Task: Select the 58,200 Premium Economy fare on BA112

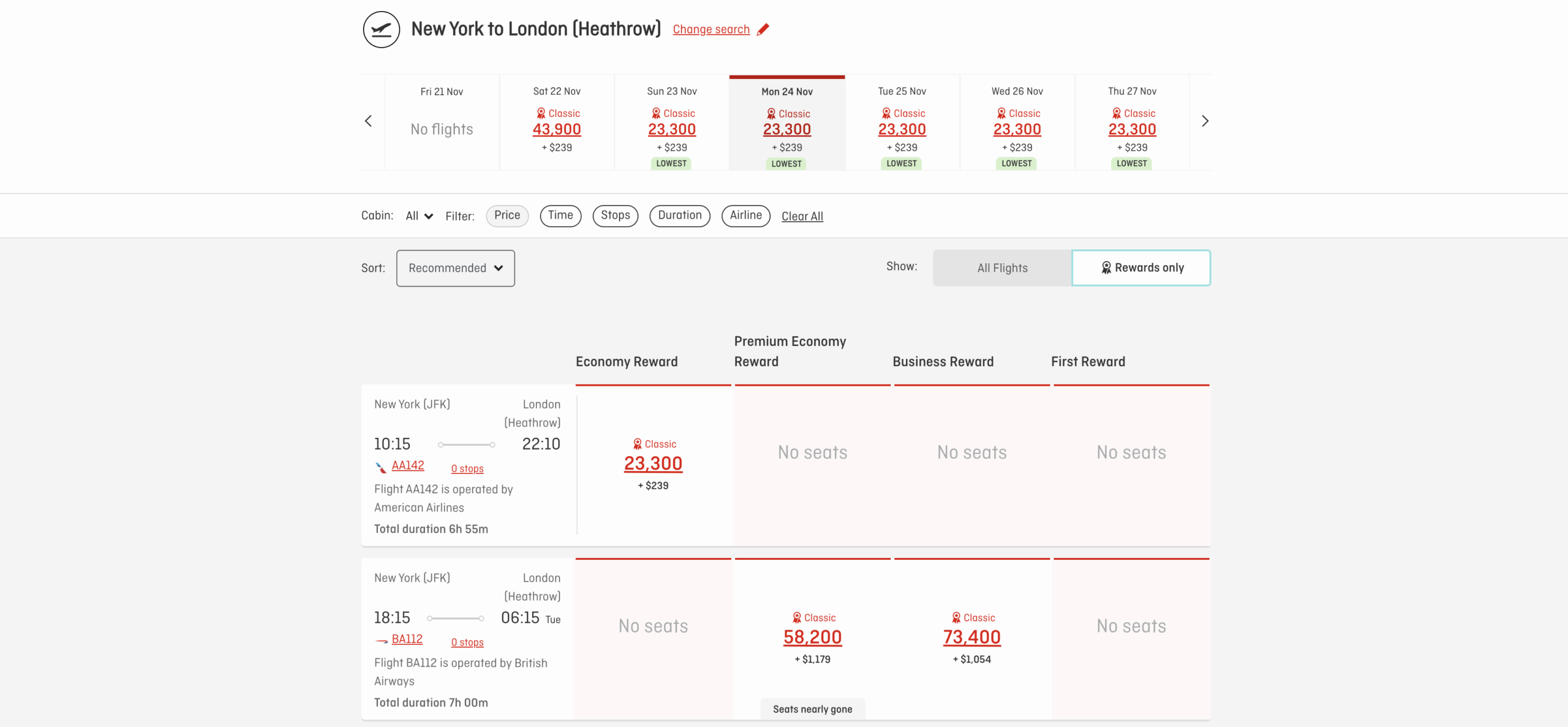Action: click(812, 637)
